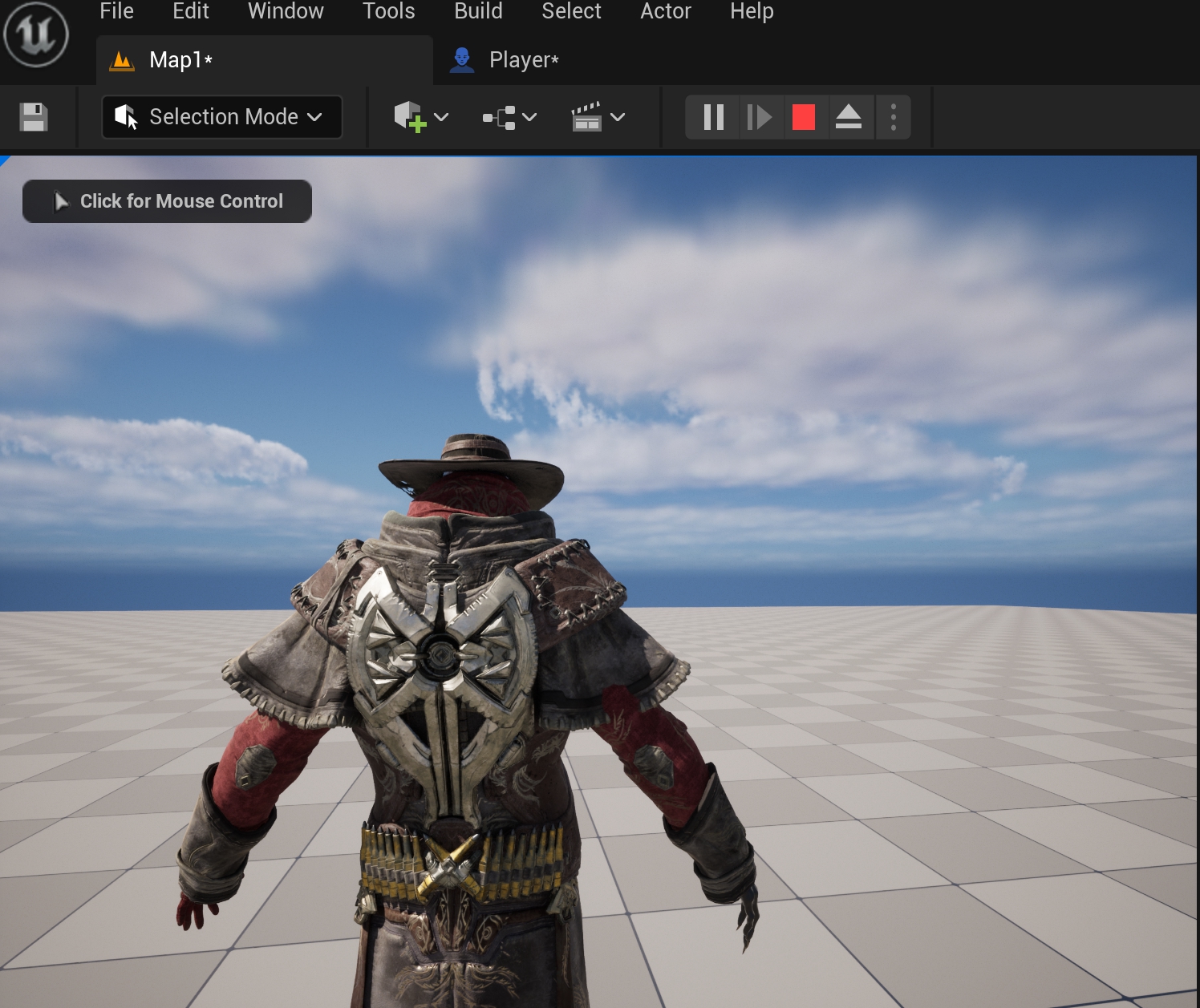The width and height of the screenshot is (1200, 1008).
Task: Open the Actor menu
Action: coord(666,11)
